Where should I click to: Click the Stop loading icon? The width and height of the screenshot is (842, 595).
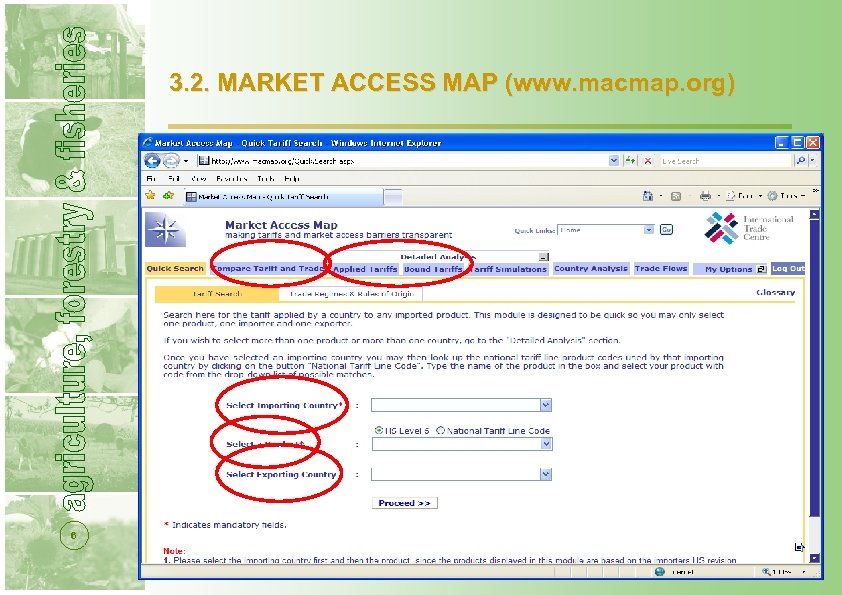click(649, 161)
